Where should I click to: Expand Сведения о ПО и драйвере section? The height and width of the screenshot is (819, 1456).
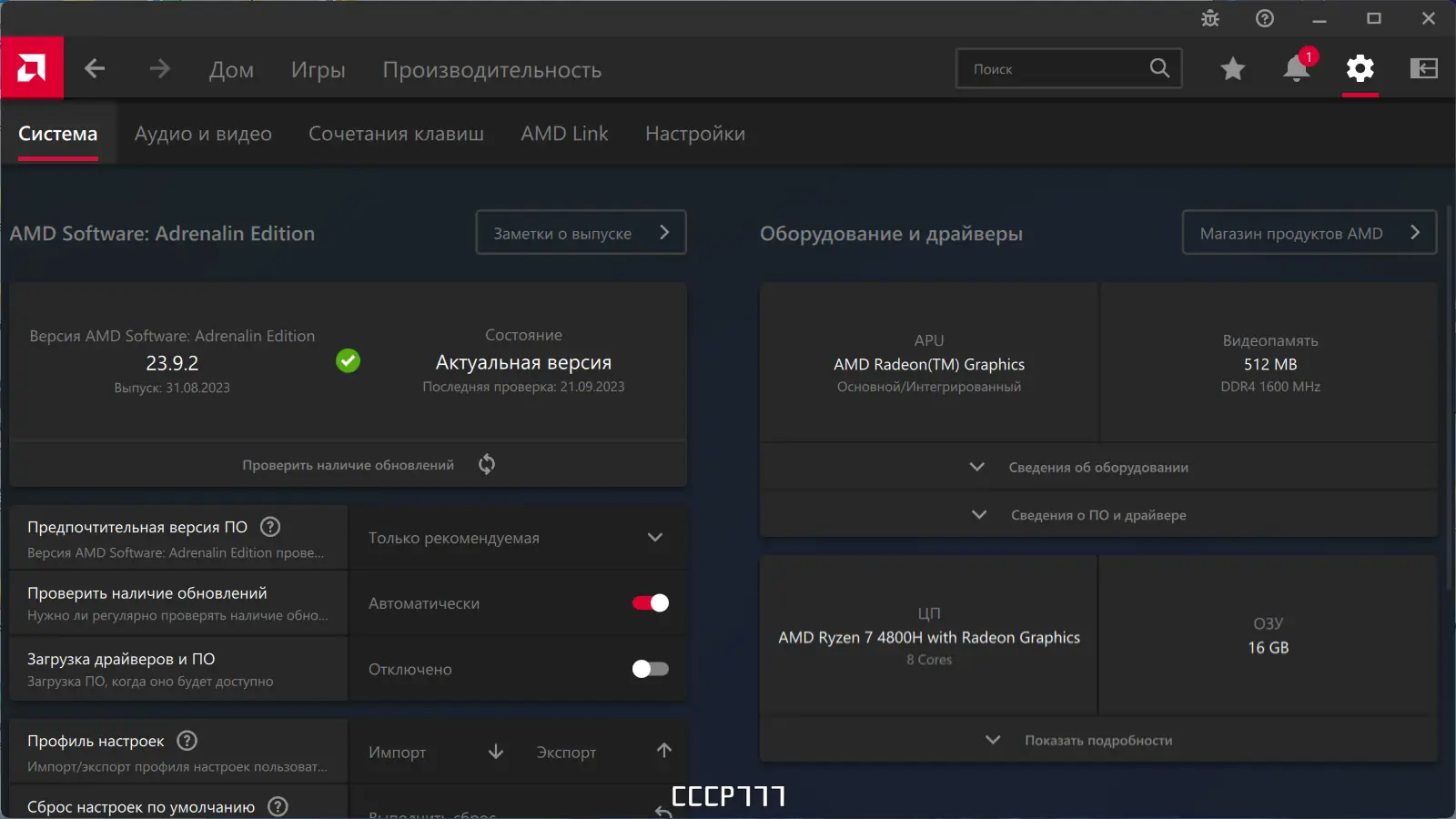pos(1097,514)
